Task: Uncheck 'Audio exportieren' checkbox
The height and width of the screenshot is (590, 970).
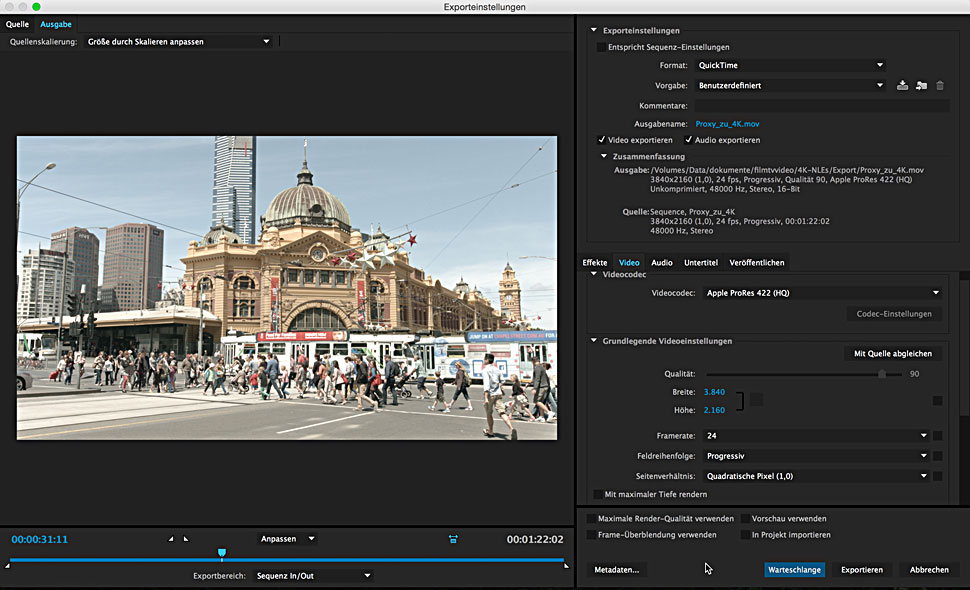Action: (689, 140)
